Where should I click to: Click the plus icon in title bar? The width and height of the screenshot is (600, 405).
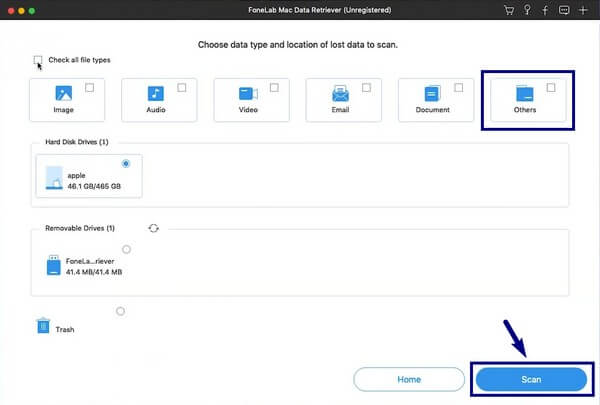(583, 10)
